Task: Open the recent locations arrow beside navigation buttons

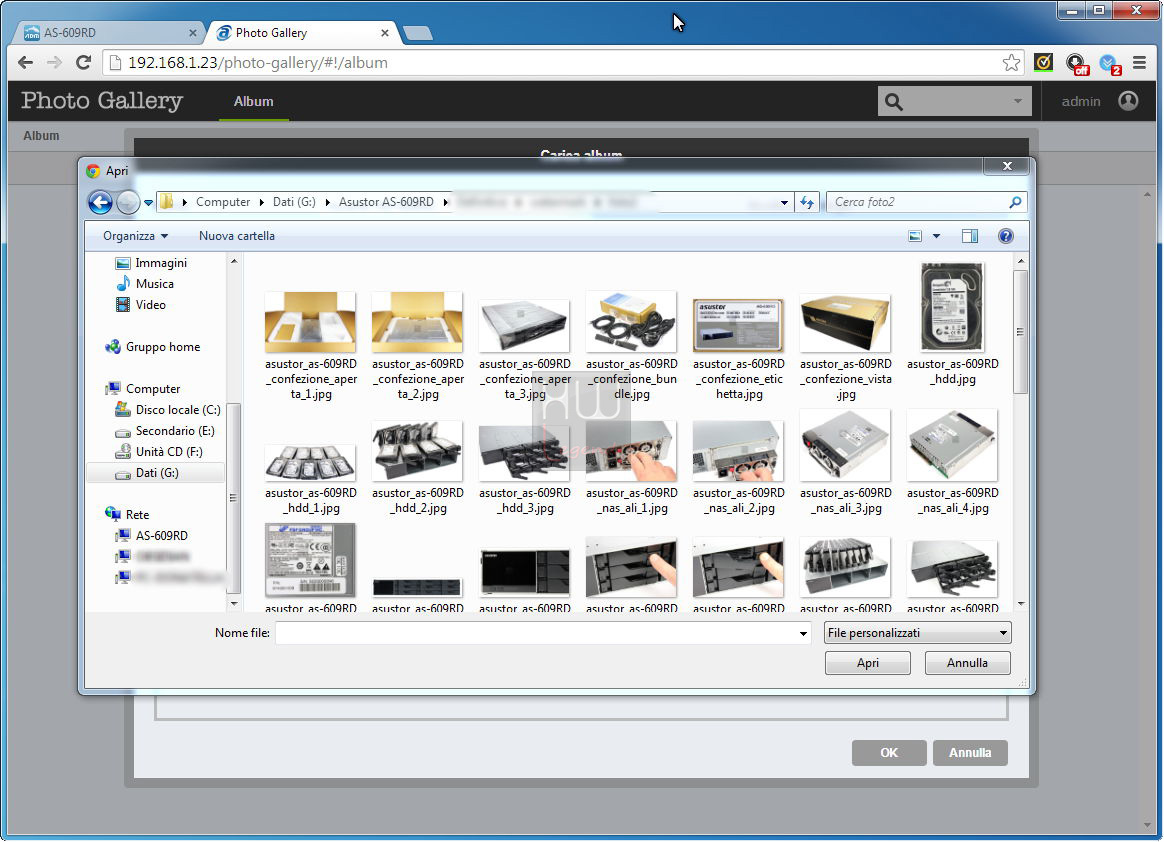Action: click(x=148, y=203)
